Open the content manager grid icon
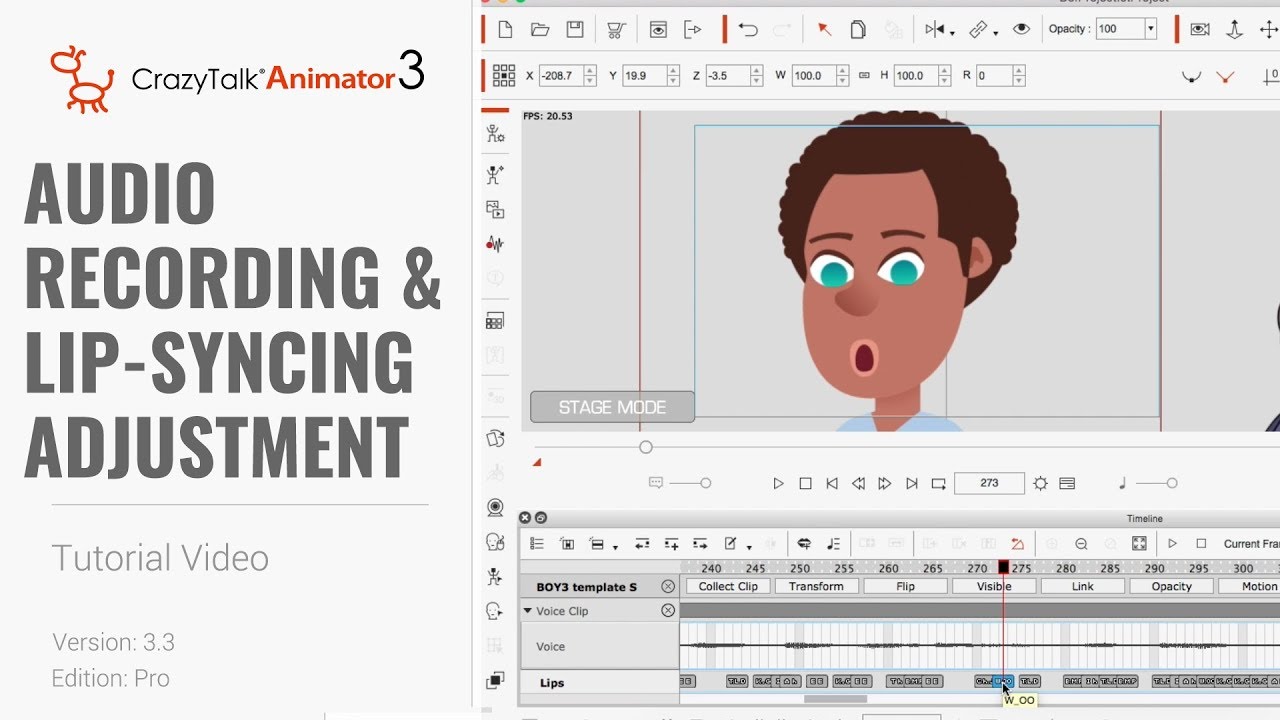This screenshot has height=720, width=1280. point(494,321)
